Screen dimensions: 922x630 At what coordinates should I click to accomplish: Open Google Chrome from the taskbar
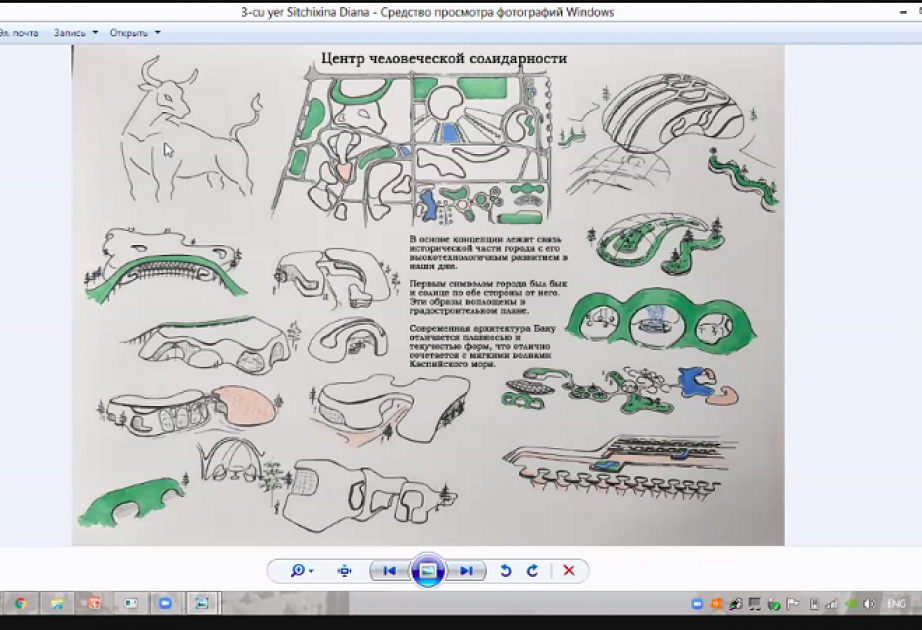(21, 603)
